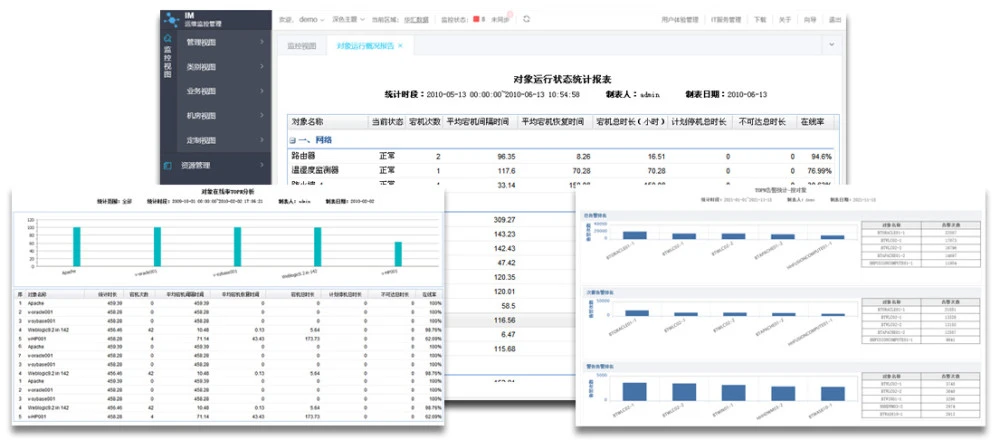Open 机房视图 in the sidebar menu

pos(201,115)
